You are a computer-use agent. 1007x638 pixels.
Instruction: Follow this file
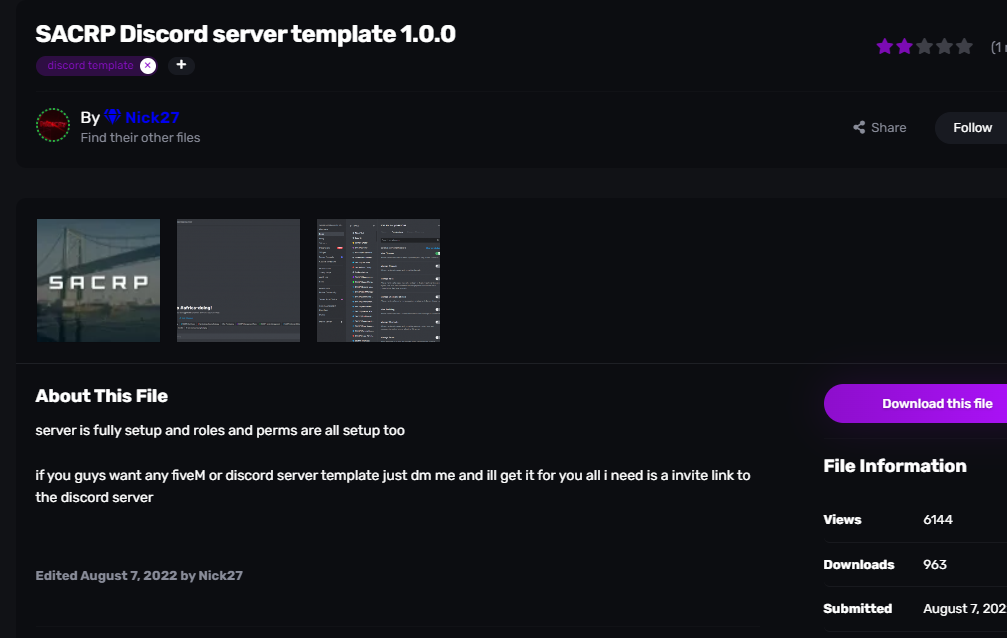[972, 128]
